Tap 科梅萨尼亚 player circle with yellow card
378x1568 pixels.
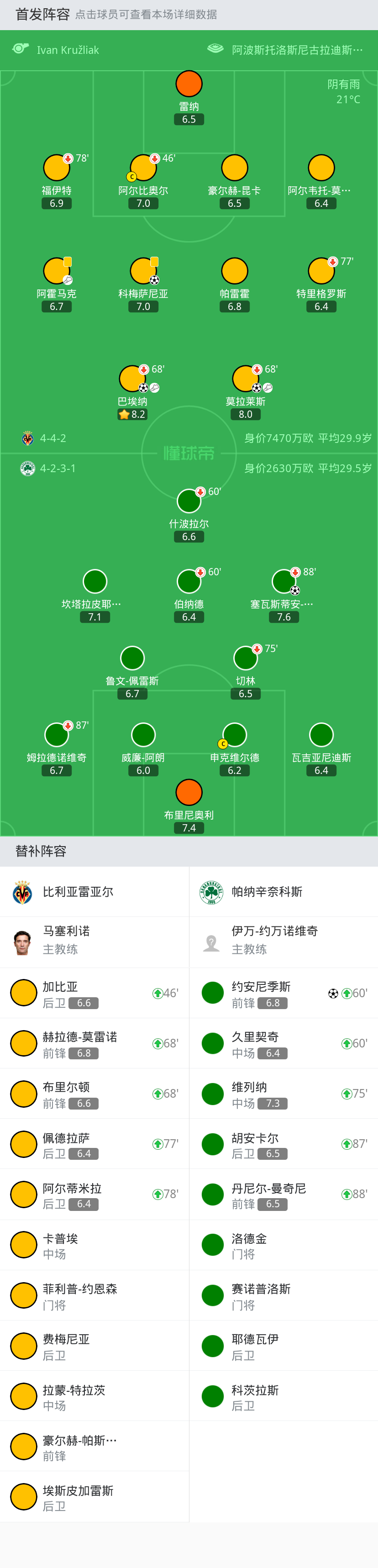(x=143, y=271)
